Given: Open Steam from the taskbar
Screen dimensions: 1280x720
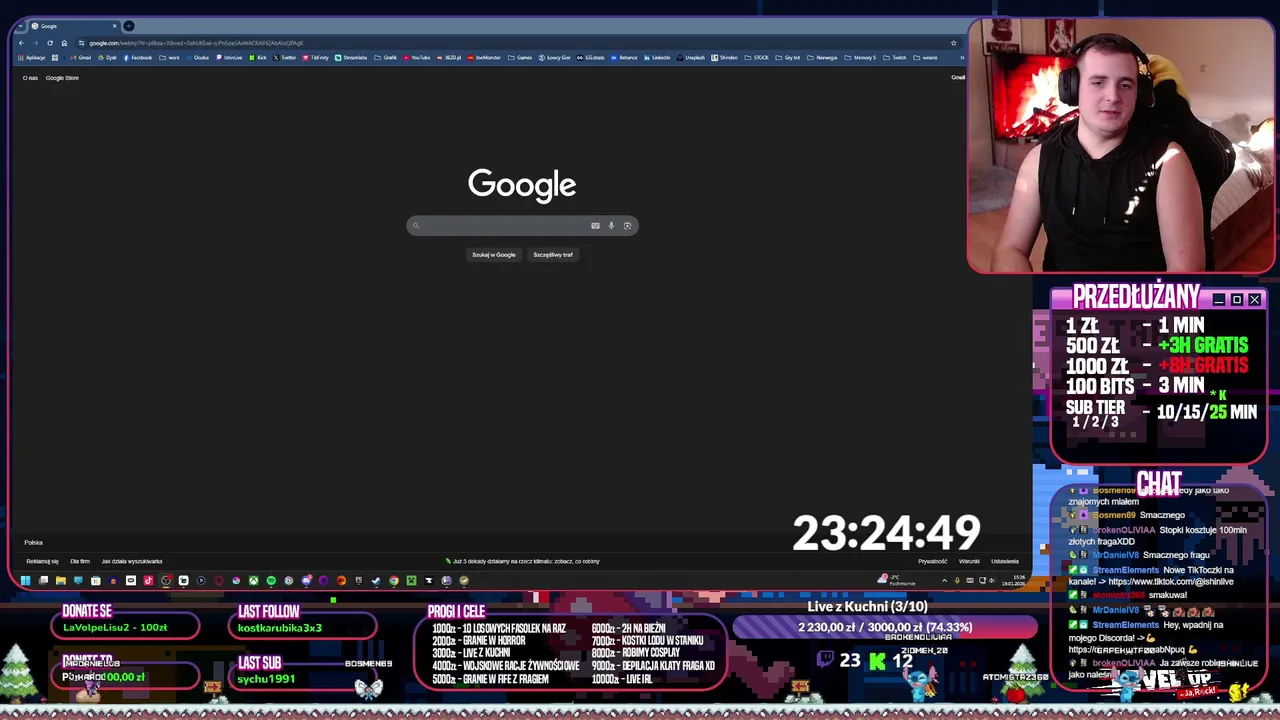Looking at the screenshot, I should pyautogui.click(x=376, y=581).
